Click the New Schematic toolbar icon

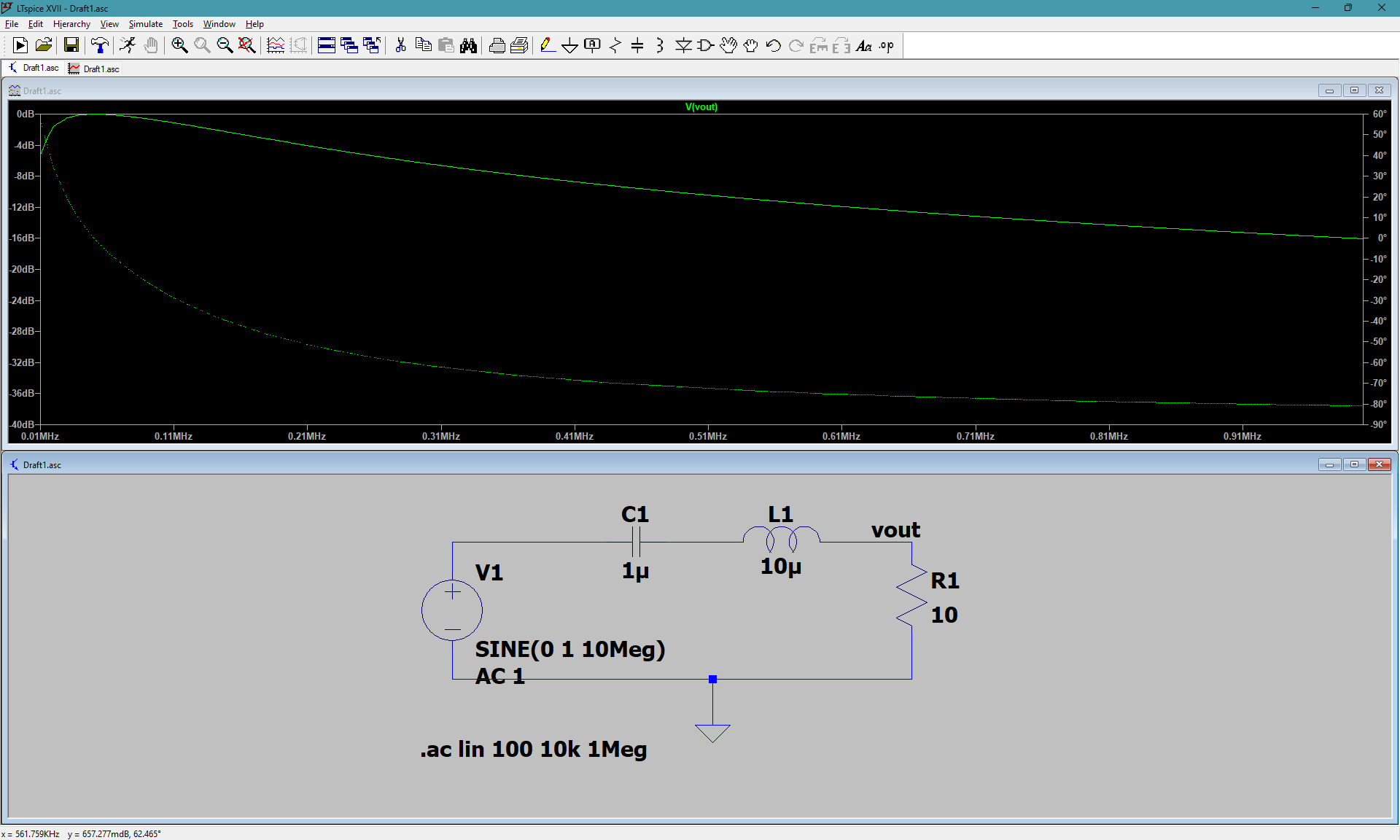pyautogui.click(x=20, y=45)
